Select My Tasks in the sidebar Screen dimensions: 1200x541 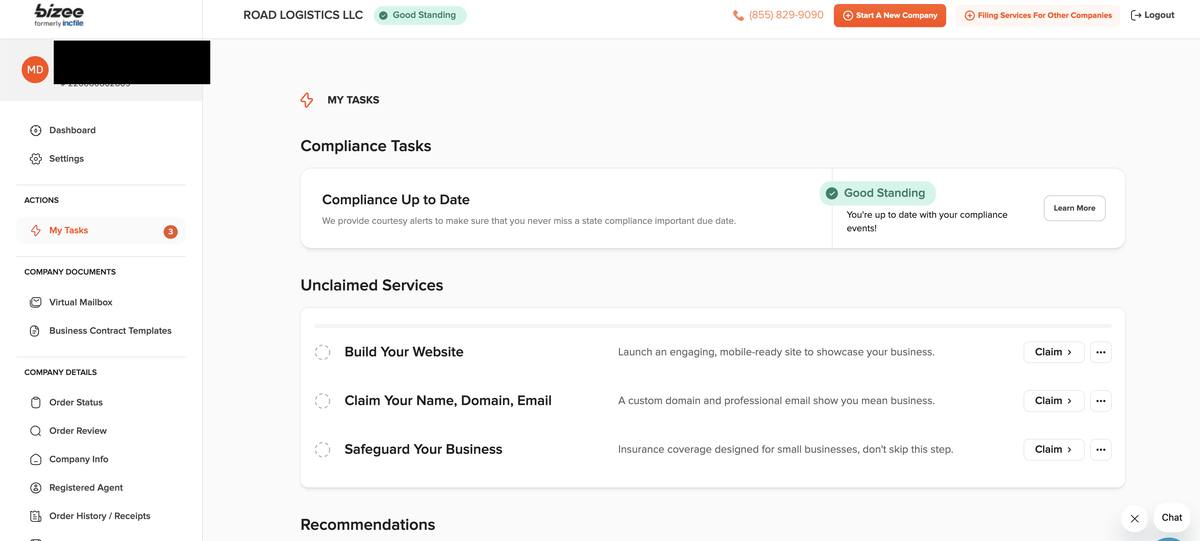pos(101,231)
